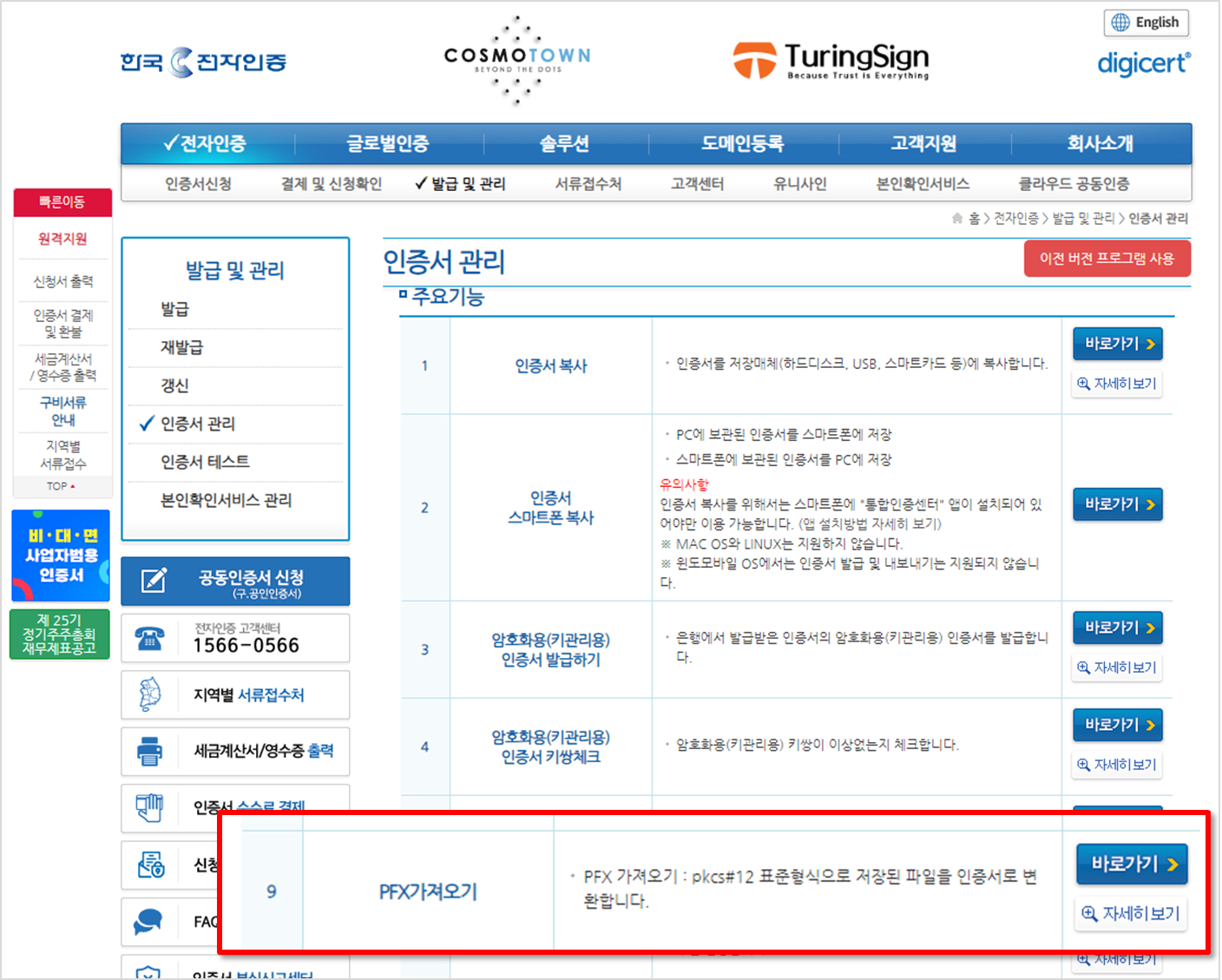Click 바로가기 button for PFX가져오기

click(x=1132, y=864)
